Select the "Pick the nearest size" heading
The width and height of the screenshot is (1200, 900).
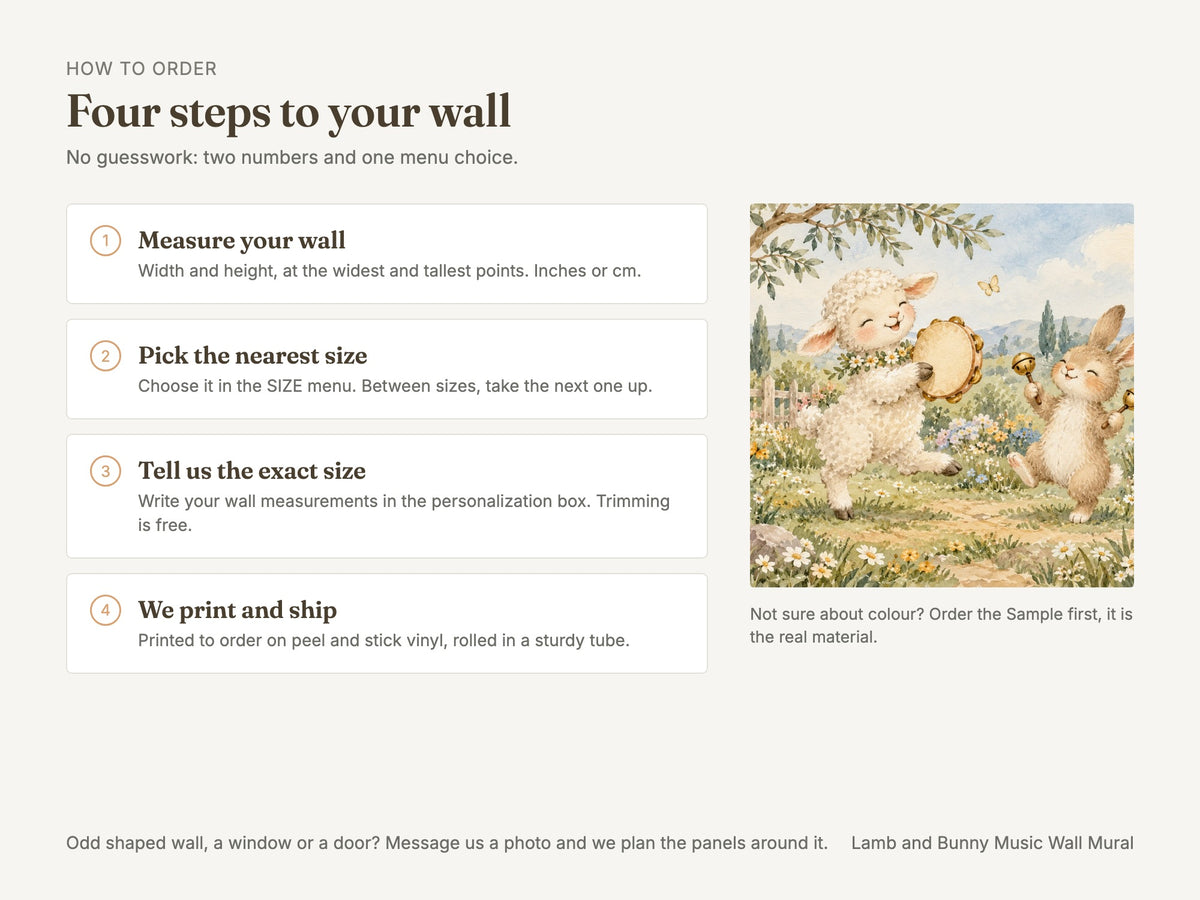[253, 356]
